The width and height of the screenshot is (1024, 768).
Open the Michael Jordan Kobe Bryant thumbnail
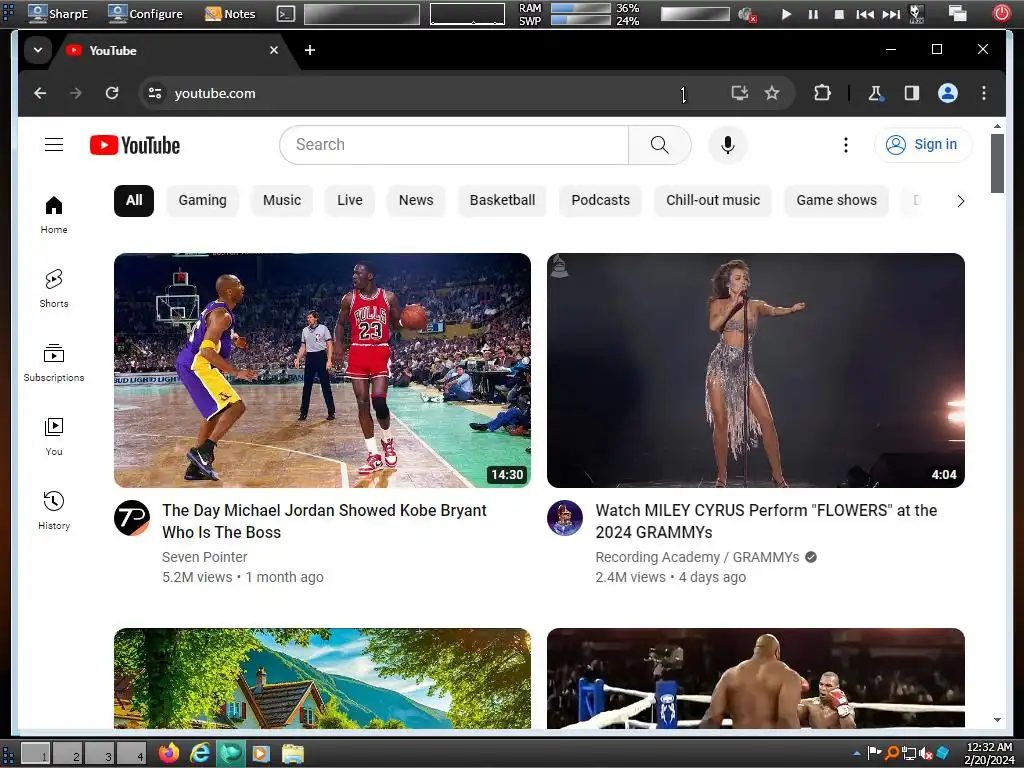322,370
